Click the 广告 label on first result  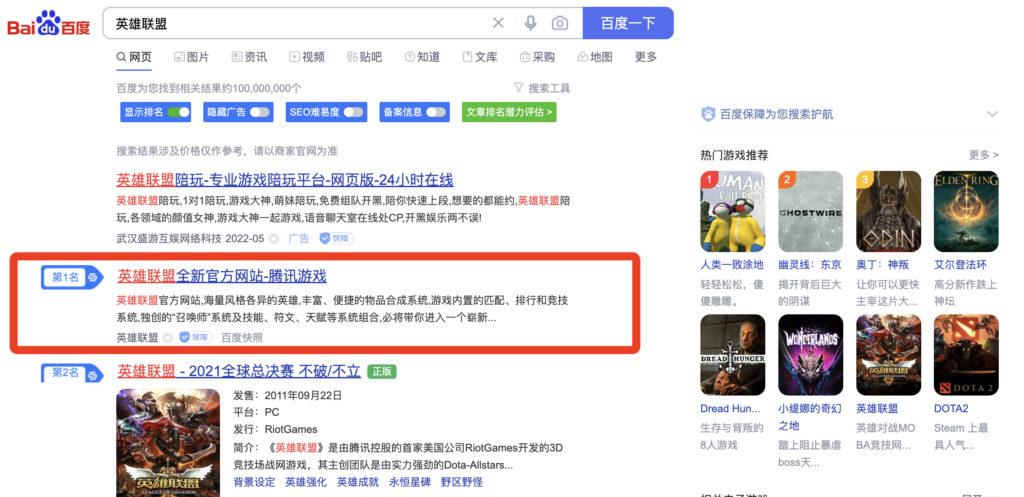[x=298, y=238]
